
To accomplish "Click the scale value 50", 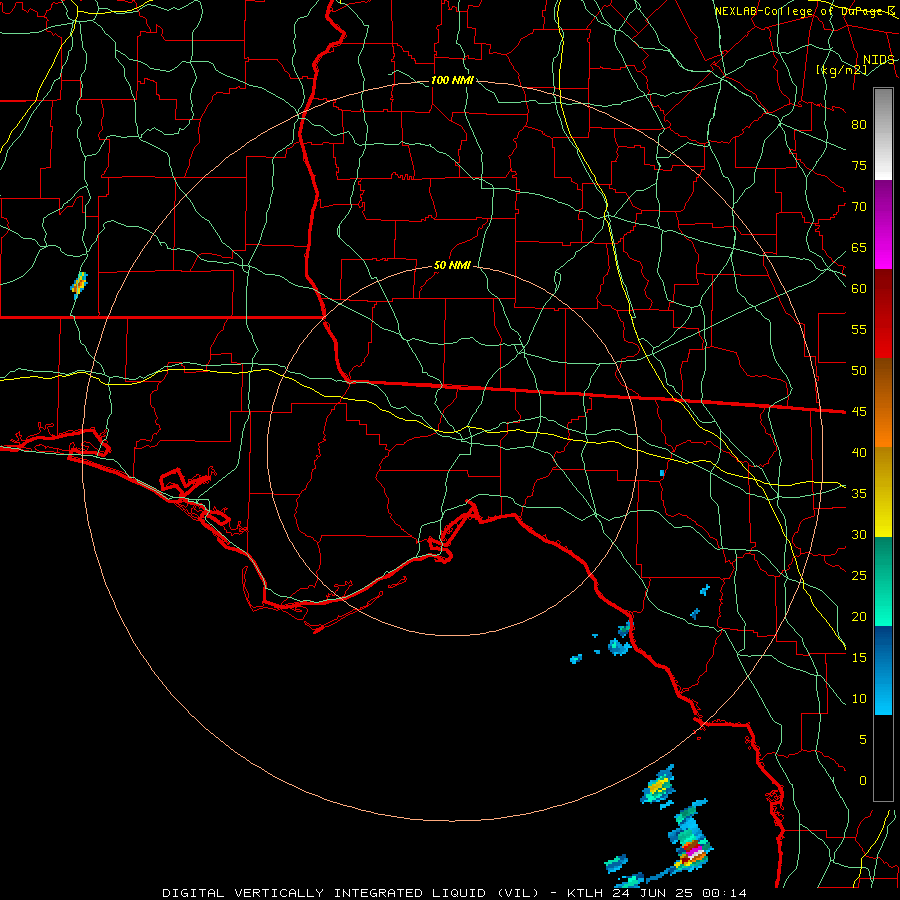I will [859, 370].
